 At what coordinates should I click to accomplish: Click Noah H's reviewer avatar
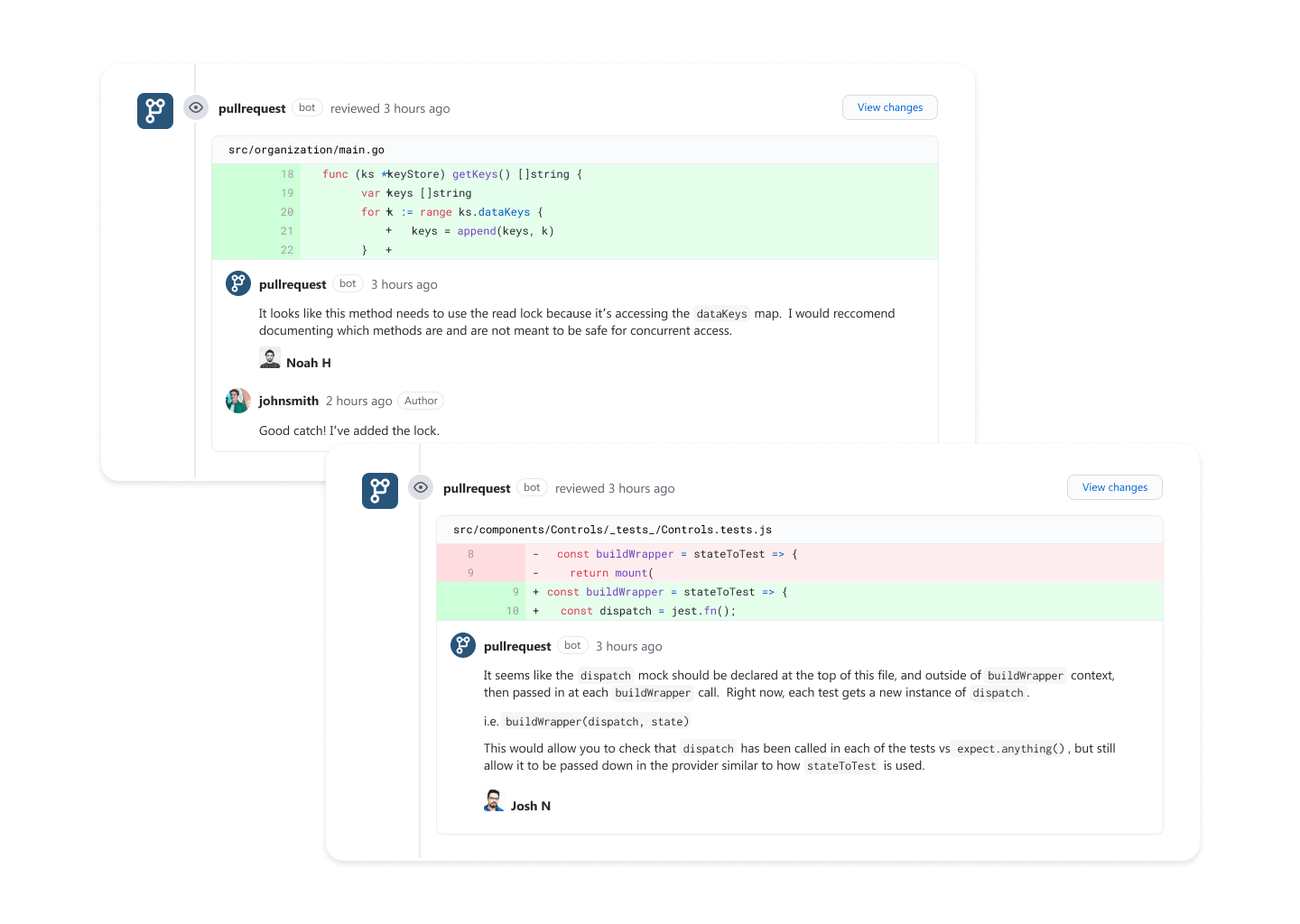click(x=270, y=359)
